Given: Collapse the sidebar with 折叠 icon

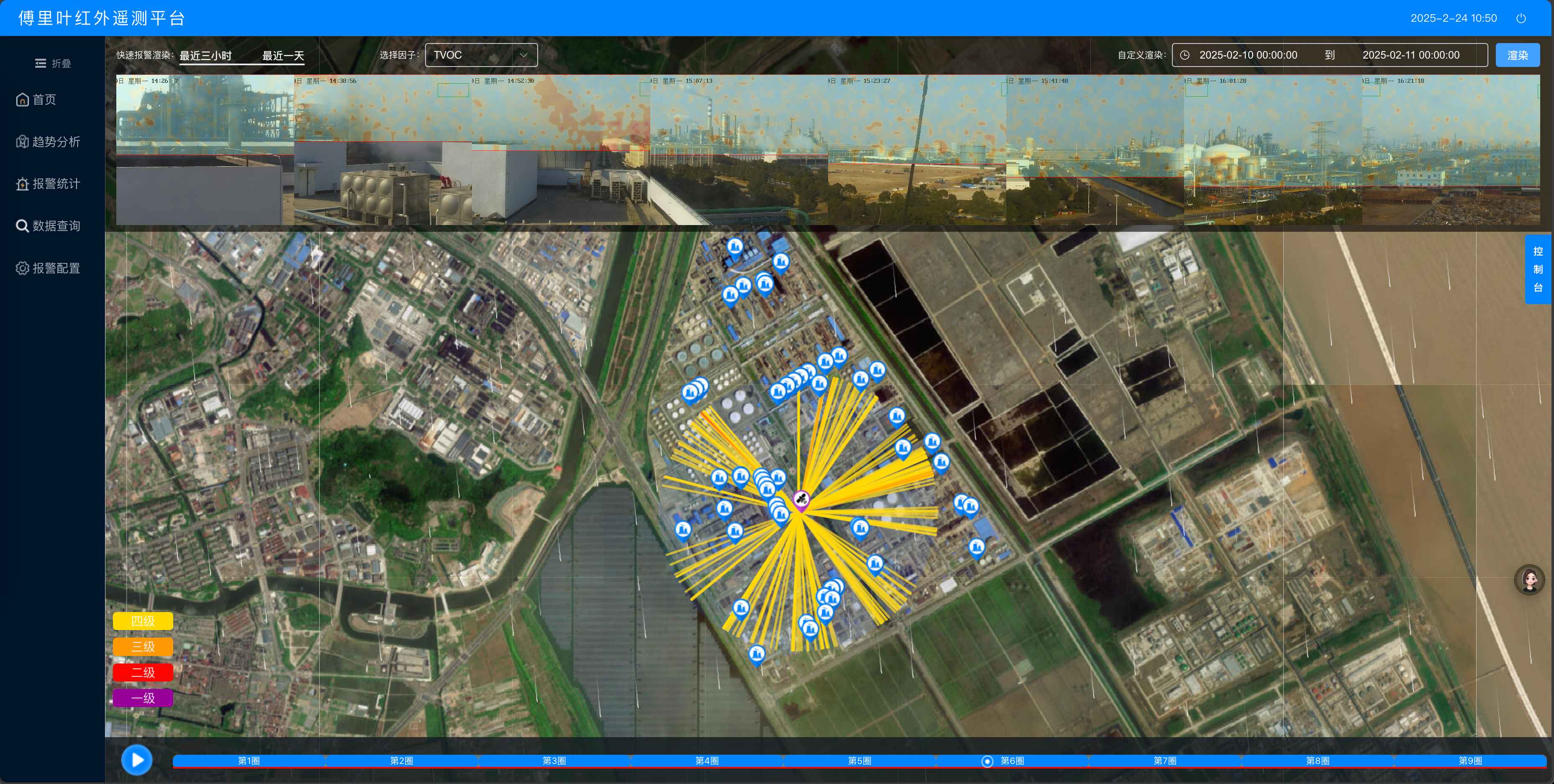Looking at the screenshot, I should (x=41, y=63).
